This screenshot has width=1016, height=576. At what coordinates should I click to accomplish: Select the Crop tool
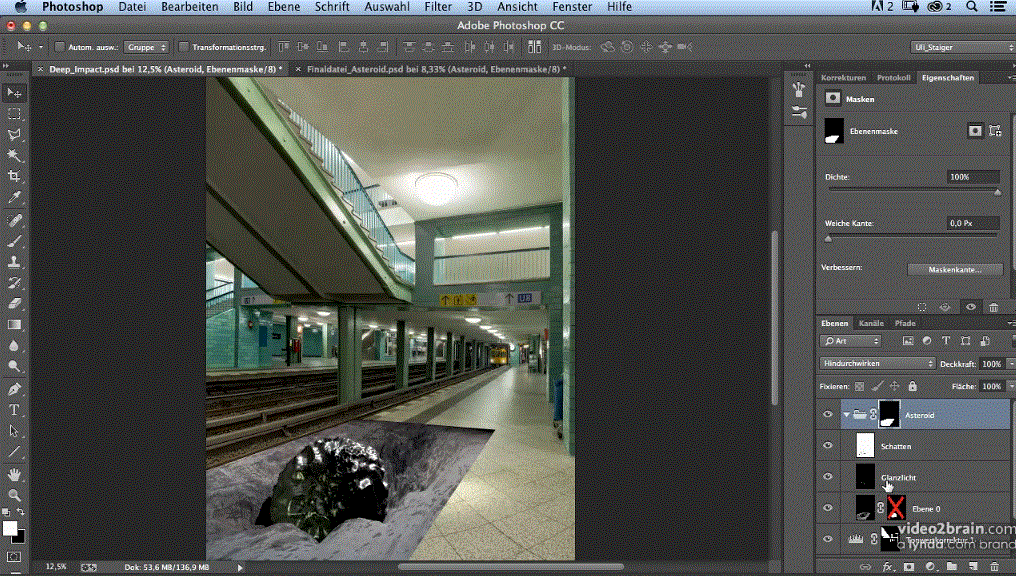pyautogui.click(x=14, y=176)
